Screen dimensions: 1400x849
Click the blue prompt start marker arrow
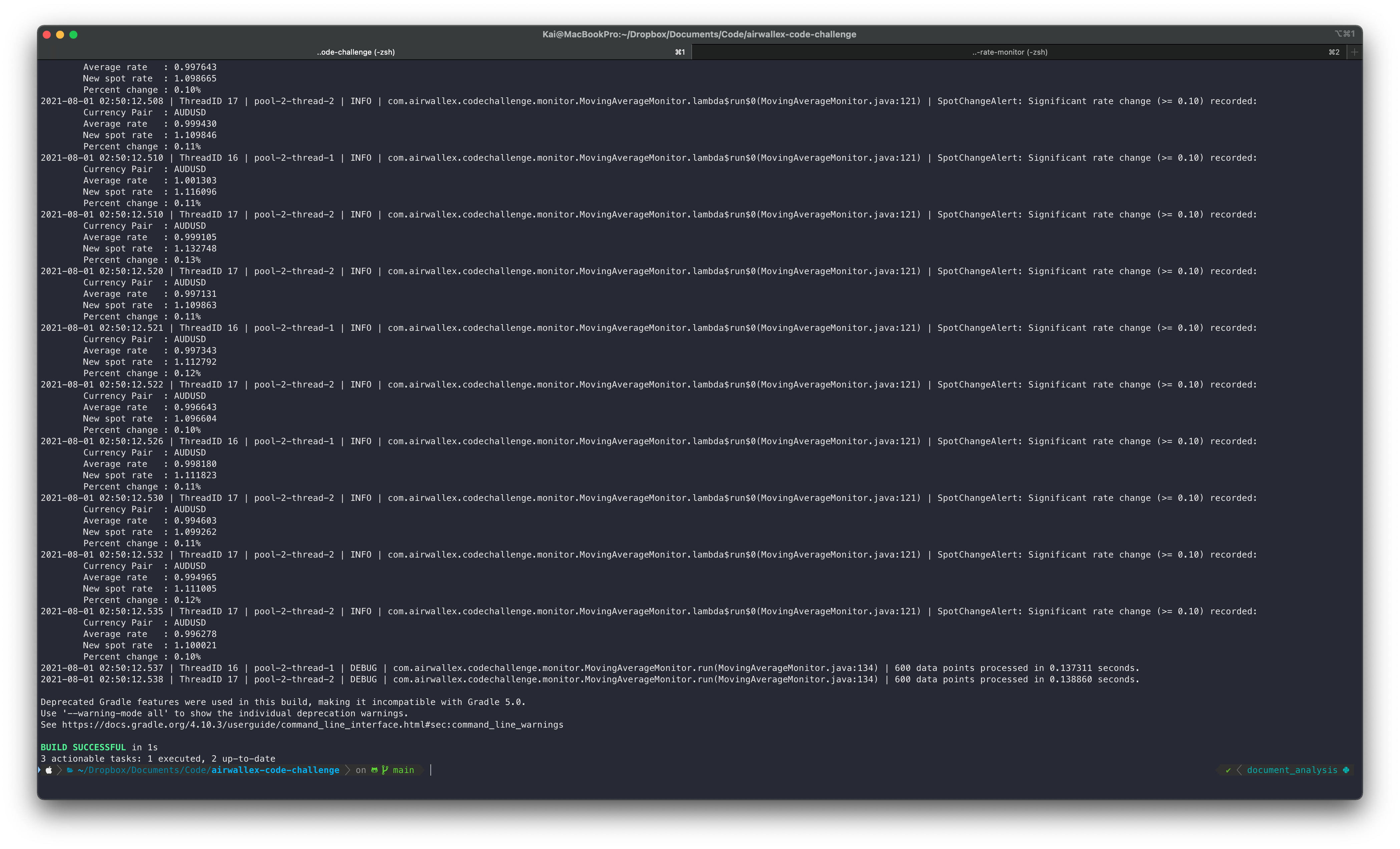(39, 770)
